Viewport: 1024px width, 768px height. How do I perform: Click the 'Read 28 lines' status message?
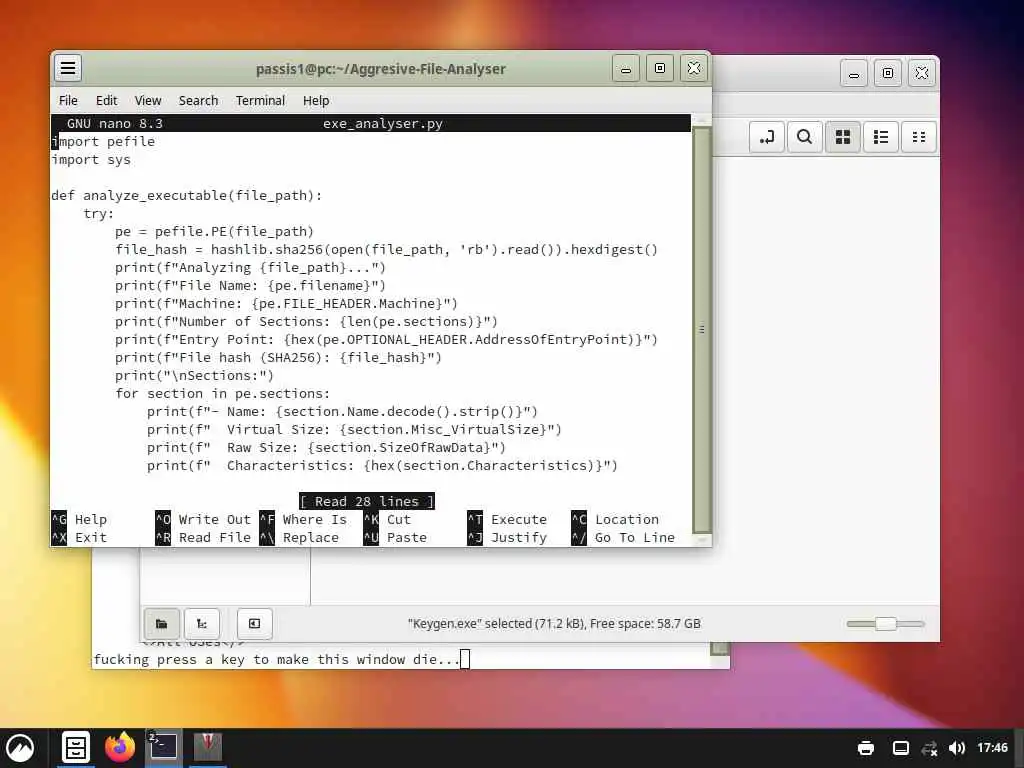coord(367,502)
